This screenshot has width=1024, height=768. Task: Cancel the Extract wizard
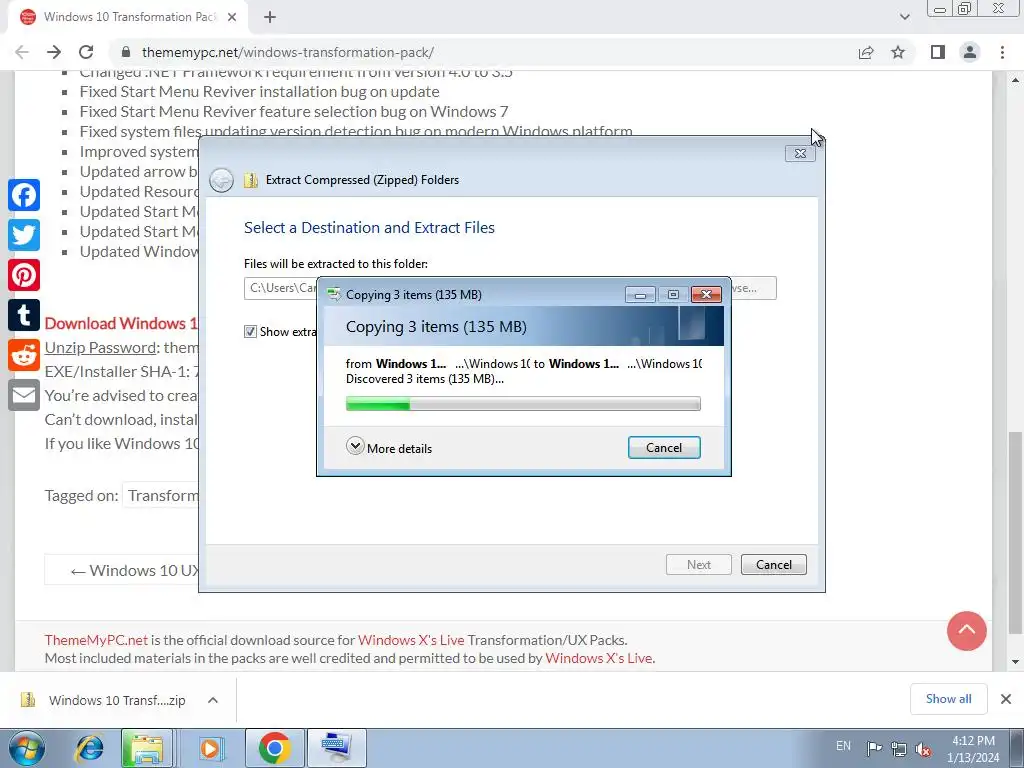(x=774, y=565)
